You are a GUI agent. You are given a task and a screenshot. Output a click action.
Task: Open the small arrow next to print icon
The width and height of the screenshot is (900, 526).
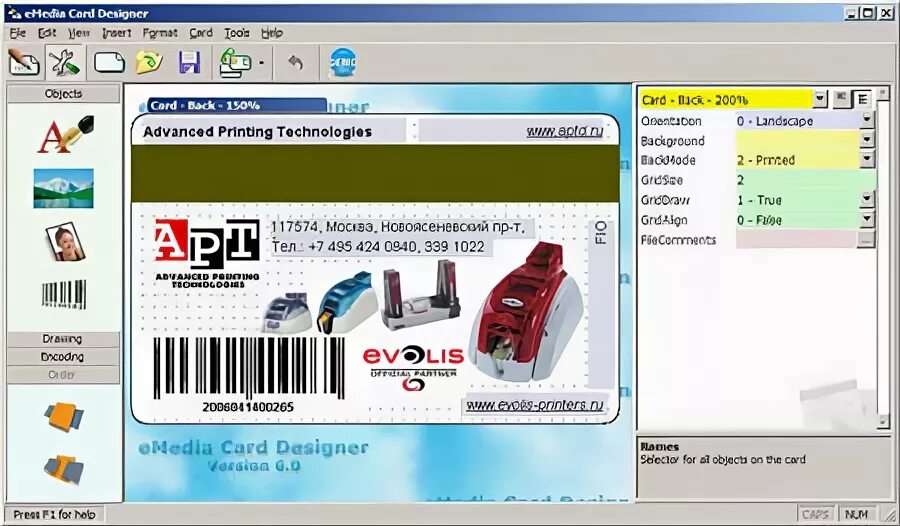pyautogui.click(x=262, y=63)
